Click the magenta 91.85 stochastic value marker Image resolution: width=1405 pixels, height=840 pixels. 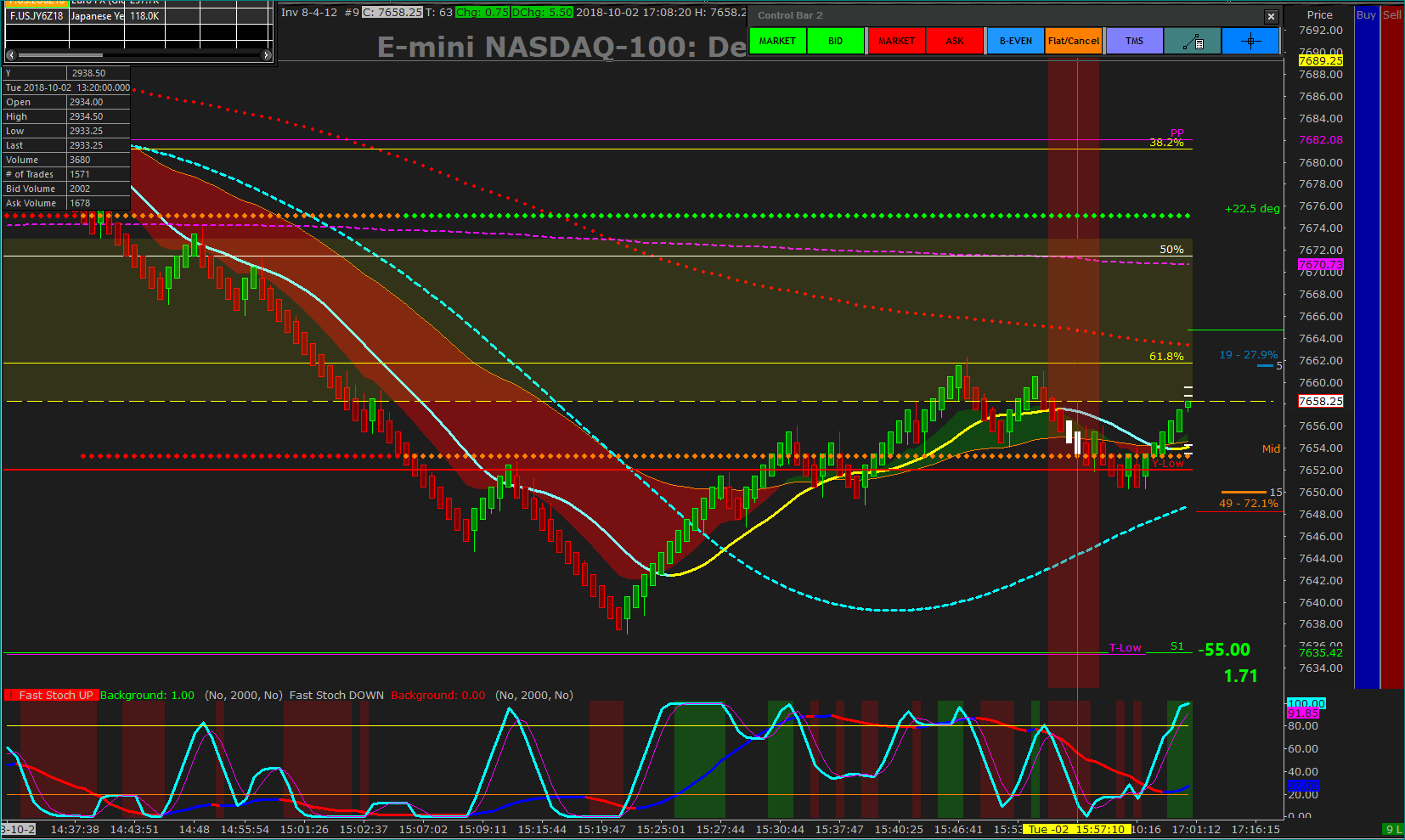(x=1304, y=713)
